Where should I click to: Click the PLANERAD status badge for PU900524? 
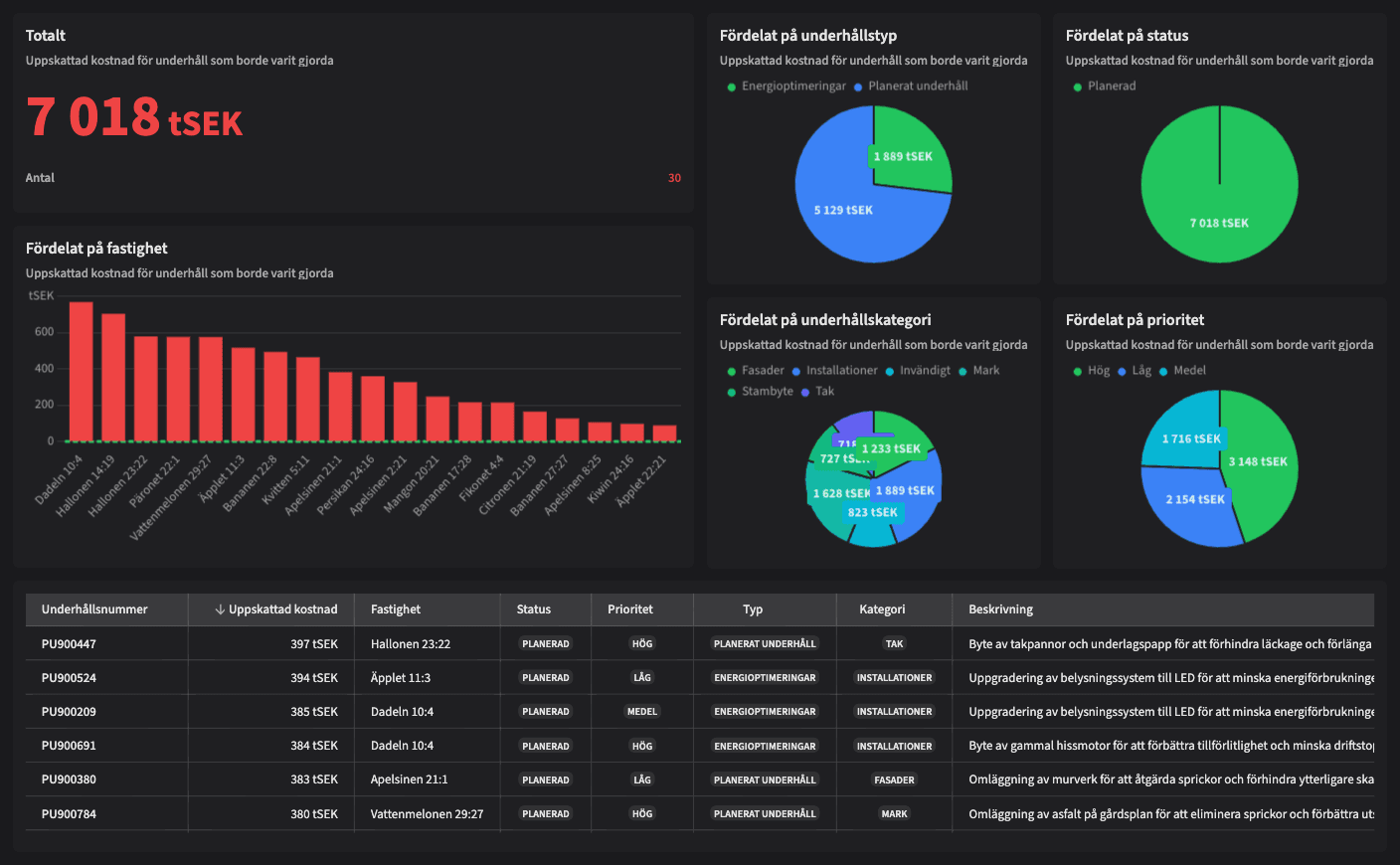click(545, 677)
